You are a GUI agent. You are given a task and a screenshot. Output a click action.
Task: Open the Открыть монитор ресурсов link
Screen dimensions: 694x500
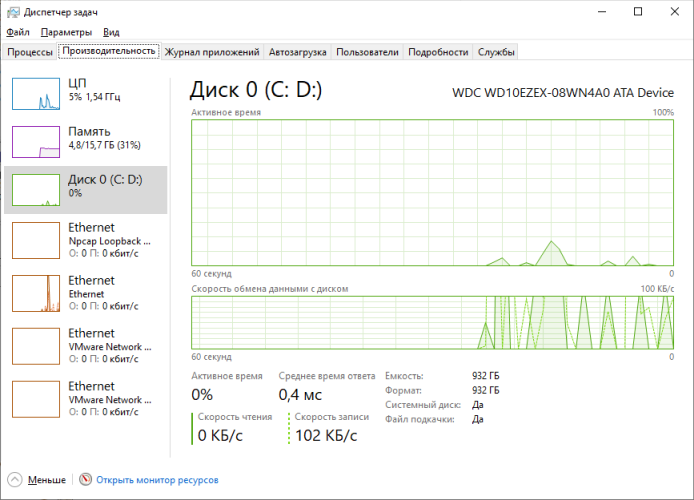(x=157, y=480)
